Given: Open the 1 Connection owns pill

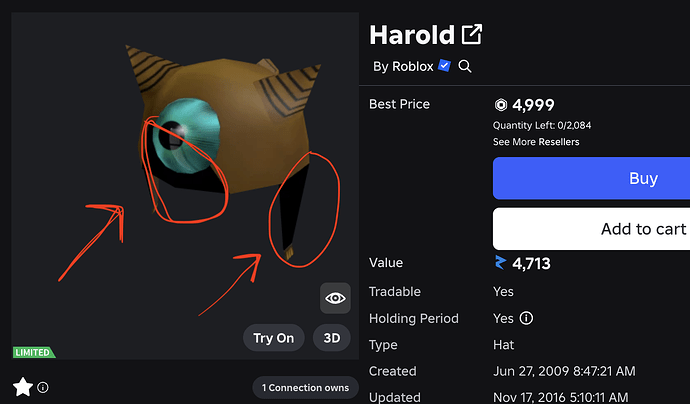Looking at the screenshot, I should pyautogui.click(x=305, y=388).
